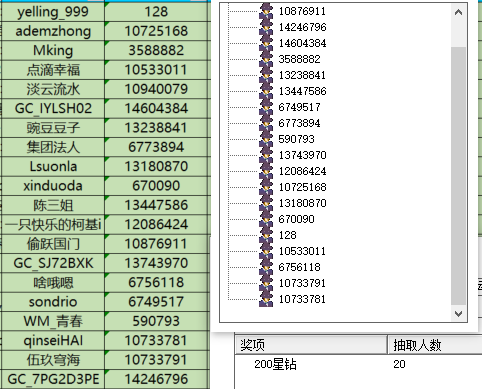Select spreadsheet ID cell 670090 beside xinduoda
482x389 pixels.
[x=157, y=186]
